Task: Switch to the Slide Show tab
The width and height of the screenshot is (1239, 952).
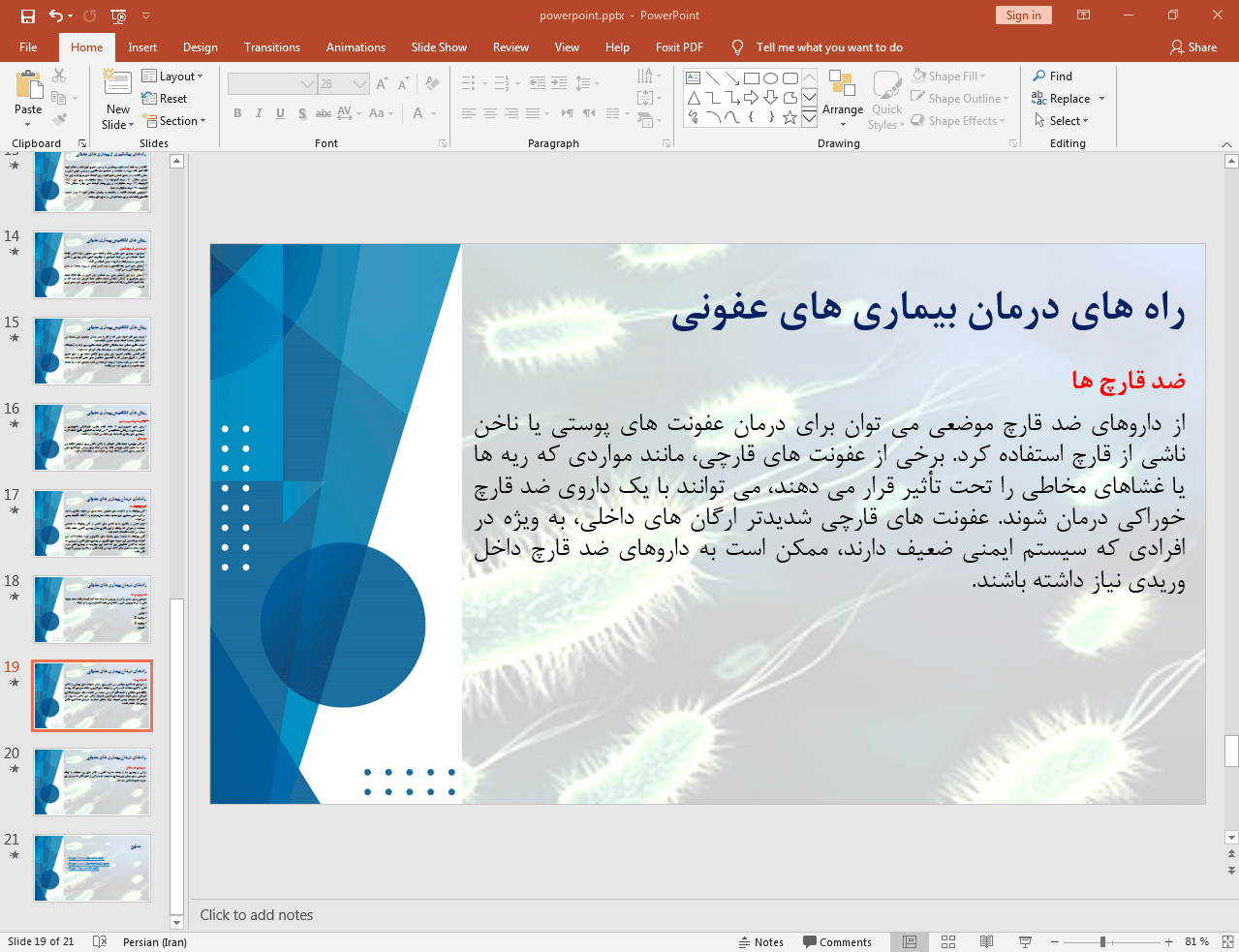Action: click(x=439, y=47)
